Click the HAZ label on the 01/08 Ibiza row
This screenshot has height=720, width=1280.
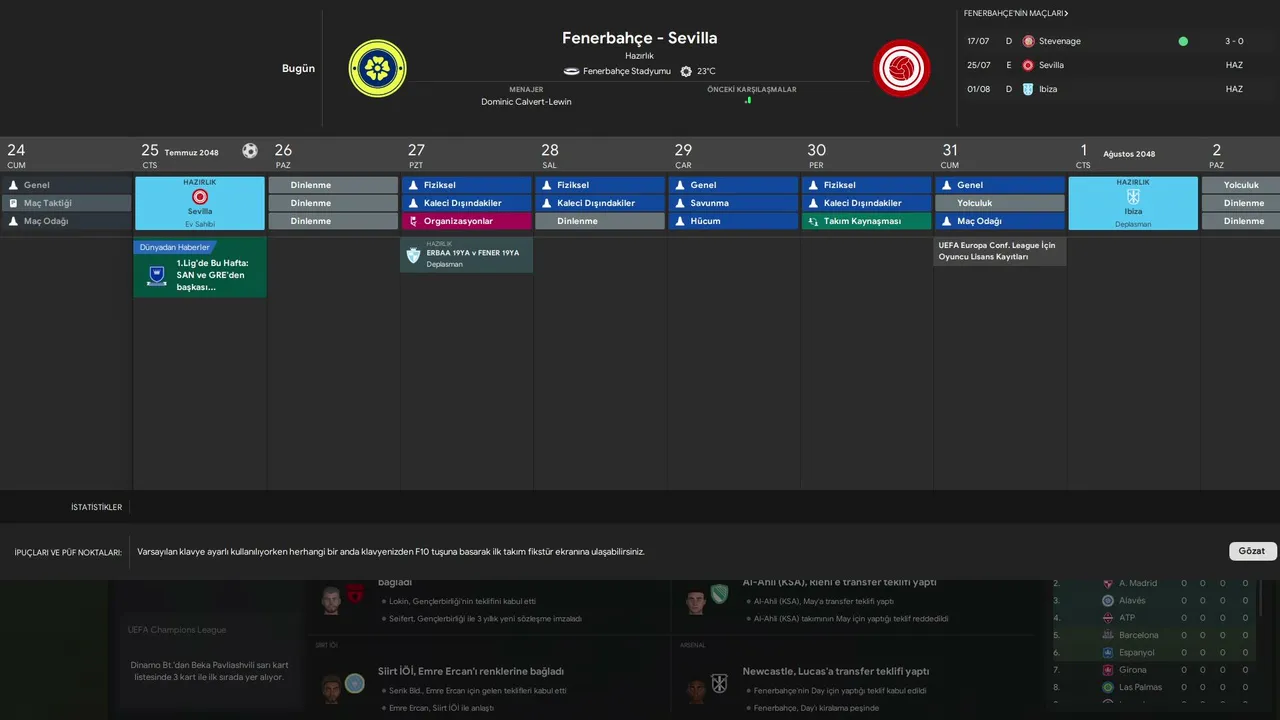point(1234,89)
